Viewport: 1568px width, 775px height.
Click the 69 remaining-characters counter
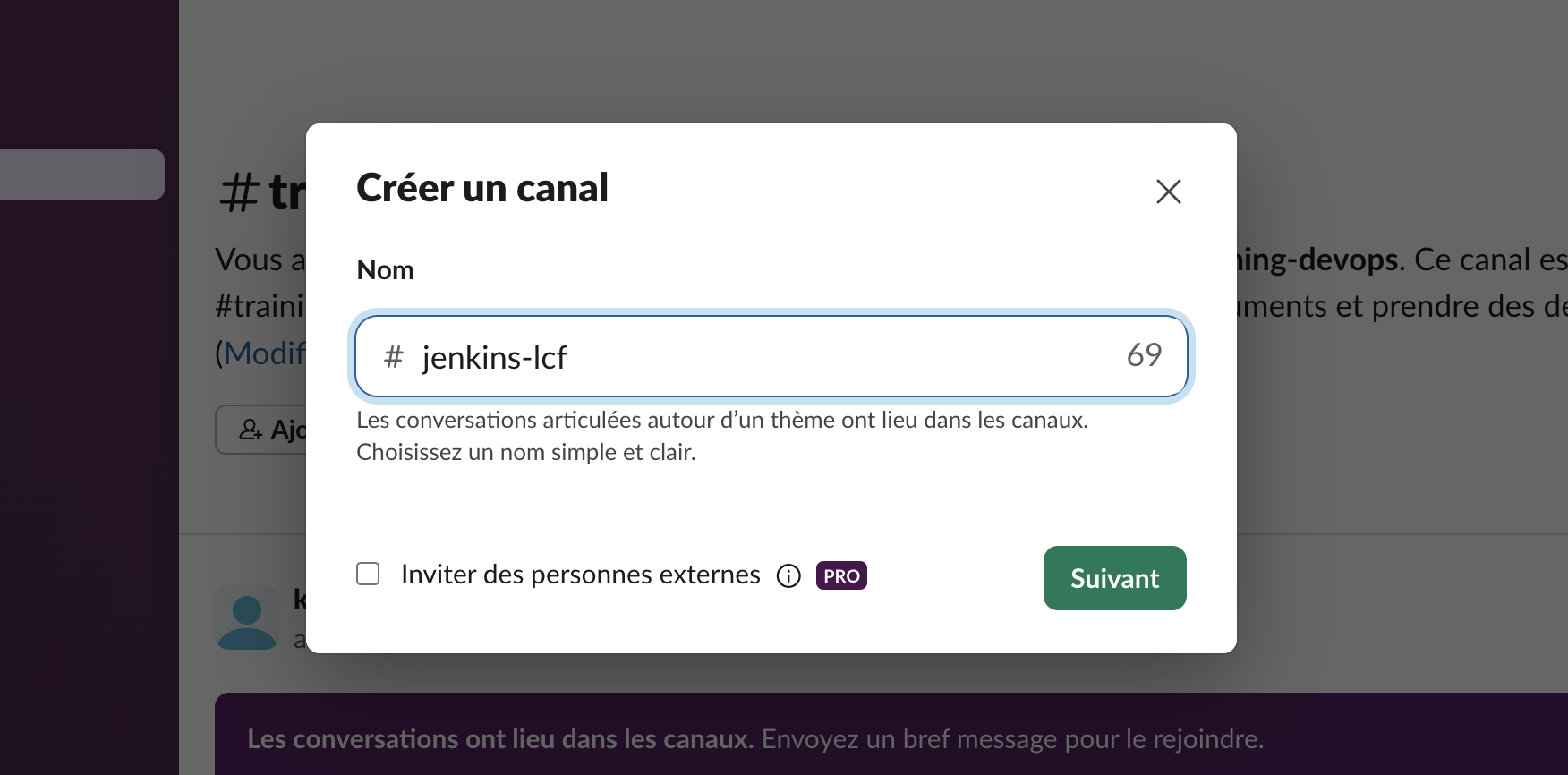[x=1144, y=355]
